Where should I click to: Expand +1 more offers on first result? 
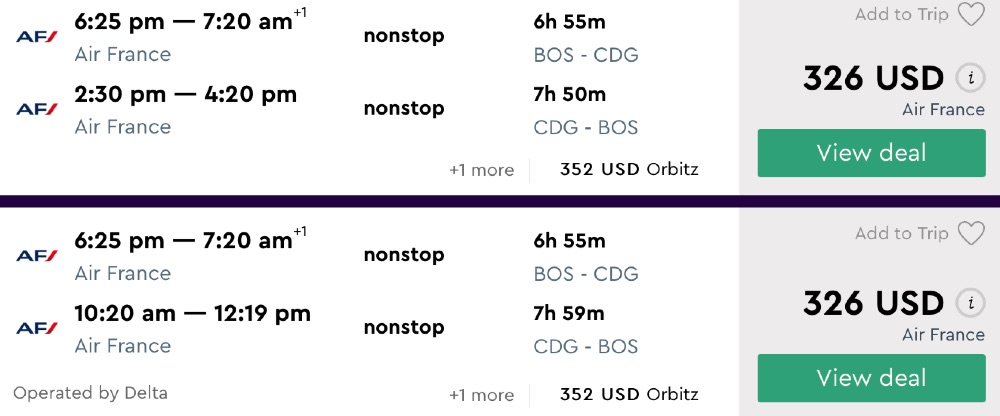pyautogui.click(x=481, y=170)
